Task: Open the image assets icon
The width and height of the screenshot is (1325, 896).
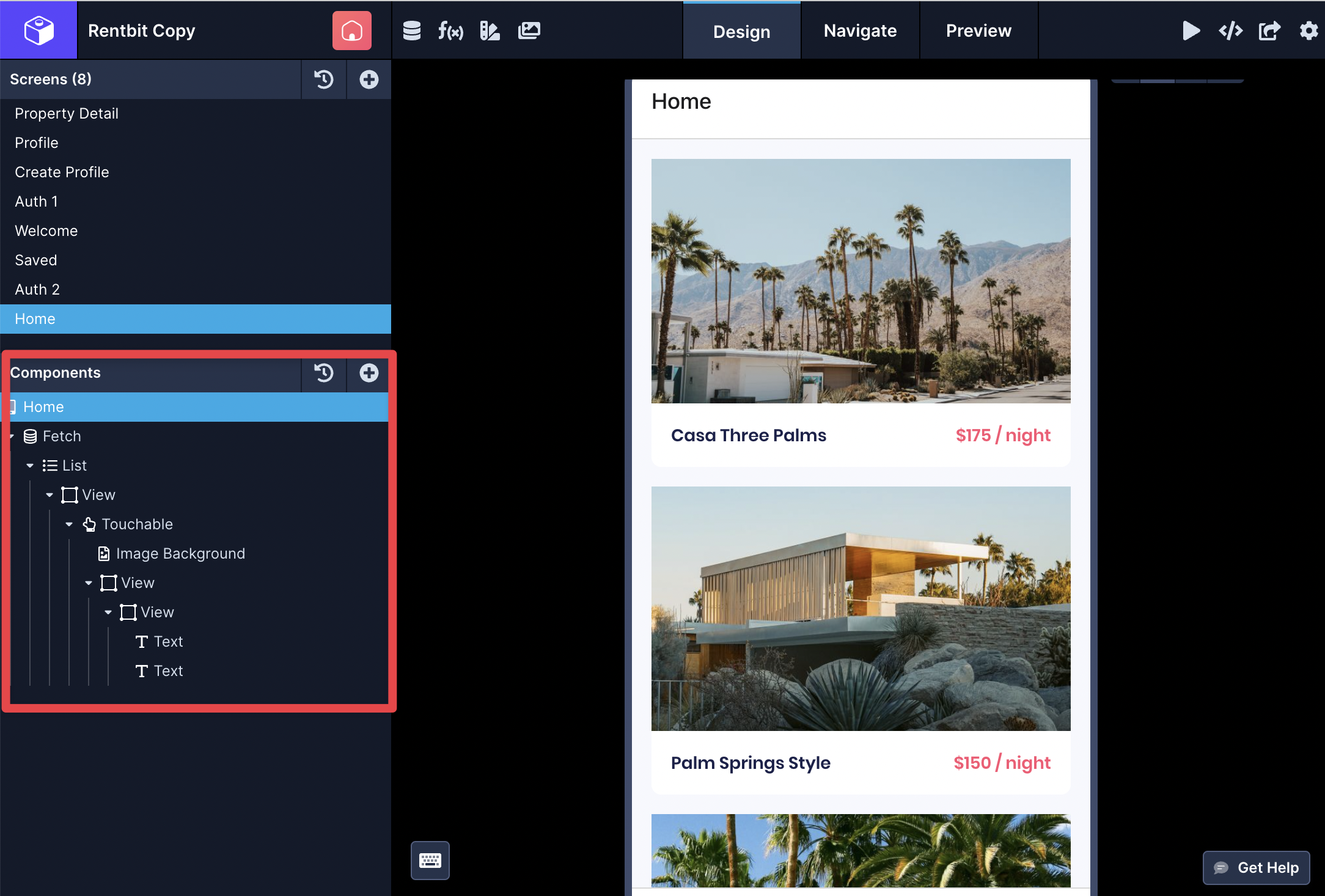Action: tap(529, 31)
